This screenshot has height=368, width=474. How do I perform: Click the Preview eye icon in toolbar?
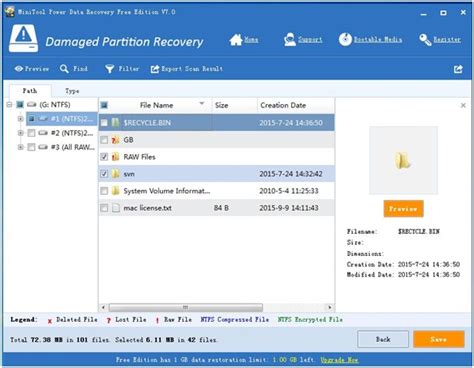(19, 69)
